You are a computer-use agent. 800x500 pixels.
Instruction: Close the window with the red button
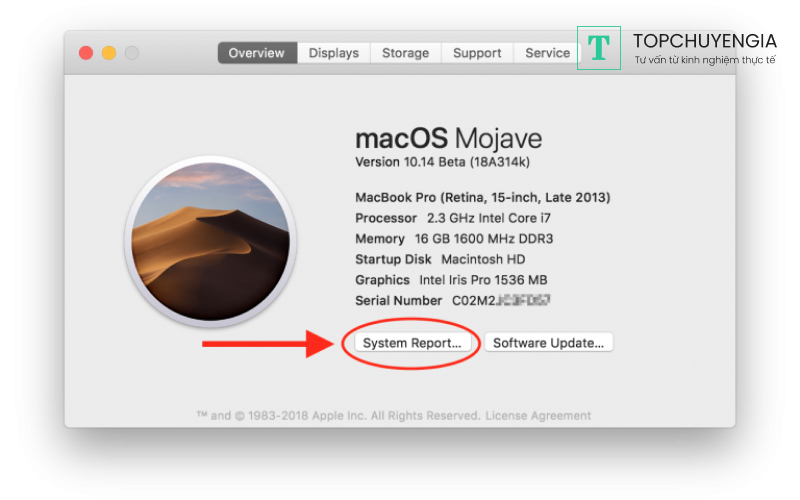pyautogui.click(x=86, y=53)
